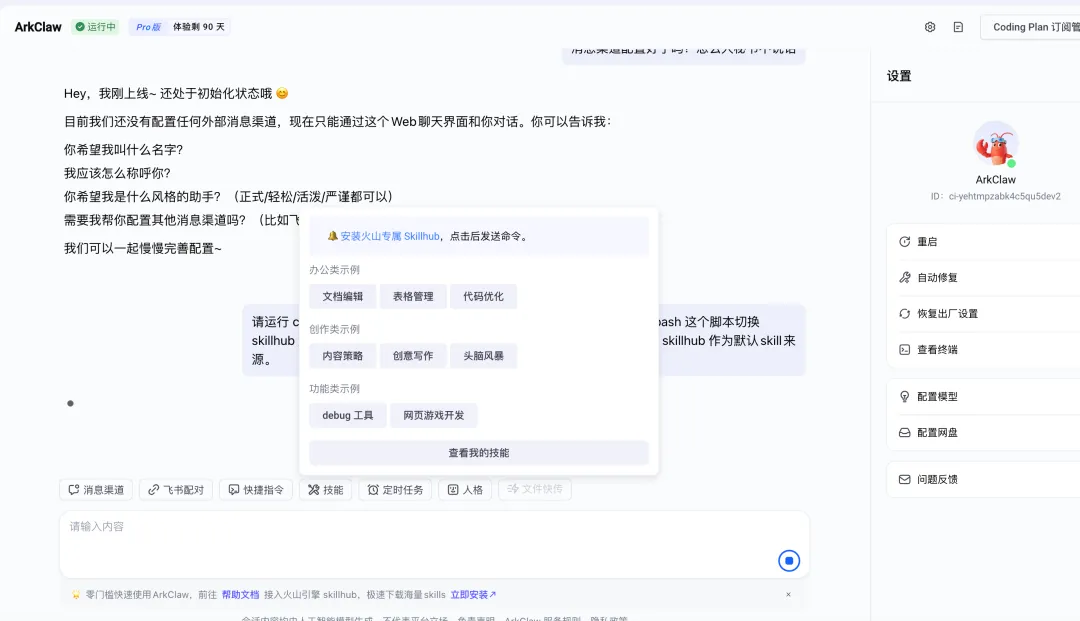Click the disk icon for 配置网盘
The image size is (1080, 621).
coord(904,432)
